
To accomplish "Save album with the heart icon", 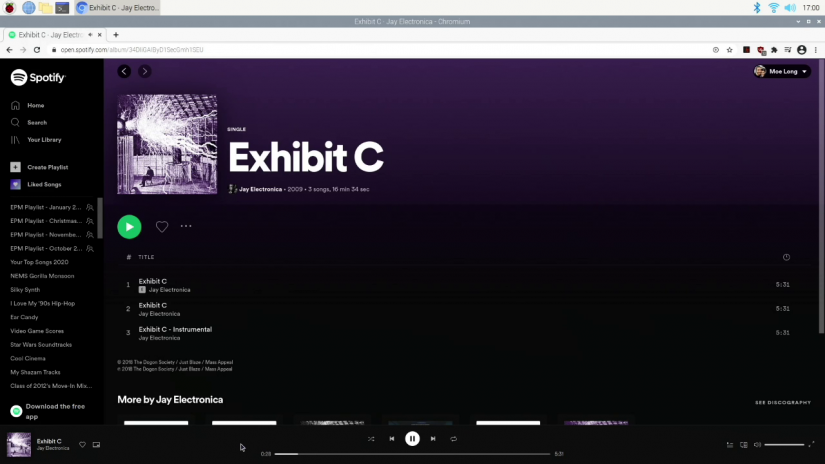I will tap(162, 226).
